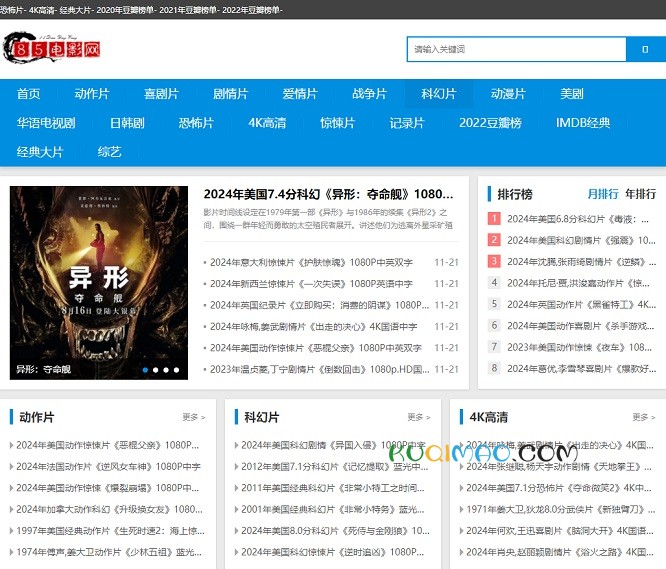Screen dimensions: 666x569
Task: Open the 科幻片 navigation menu item
Action: tap(439, 94)
